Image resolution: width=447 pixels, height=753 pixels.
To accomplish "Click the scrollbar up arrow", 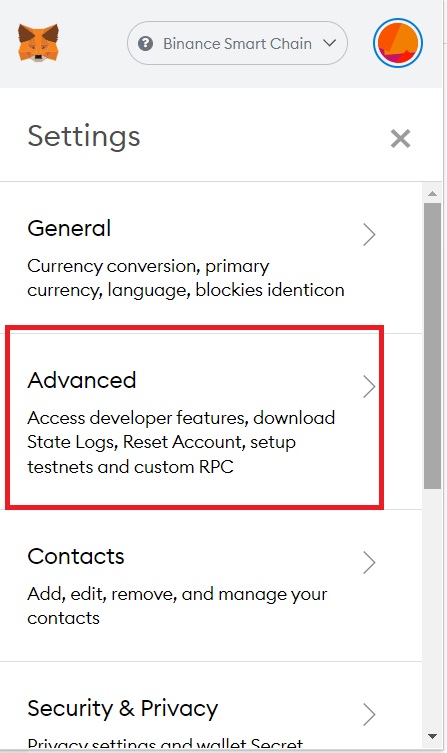I will click(x=432, y=194).
